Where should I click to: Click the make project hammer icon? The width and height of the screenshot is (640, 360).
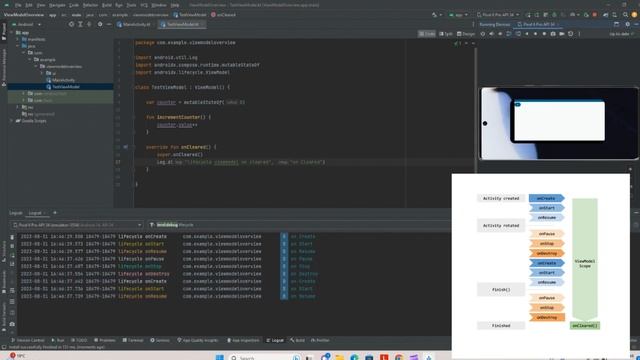coord(434,15)
